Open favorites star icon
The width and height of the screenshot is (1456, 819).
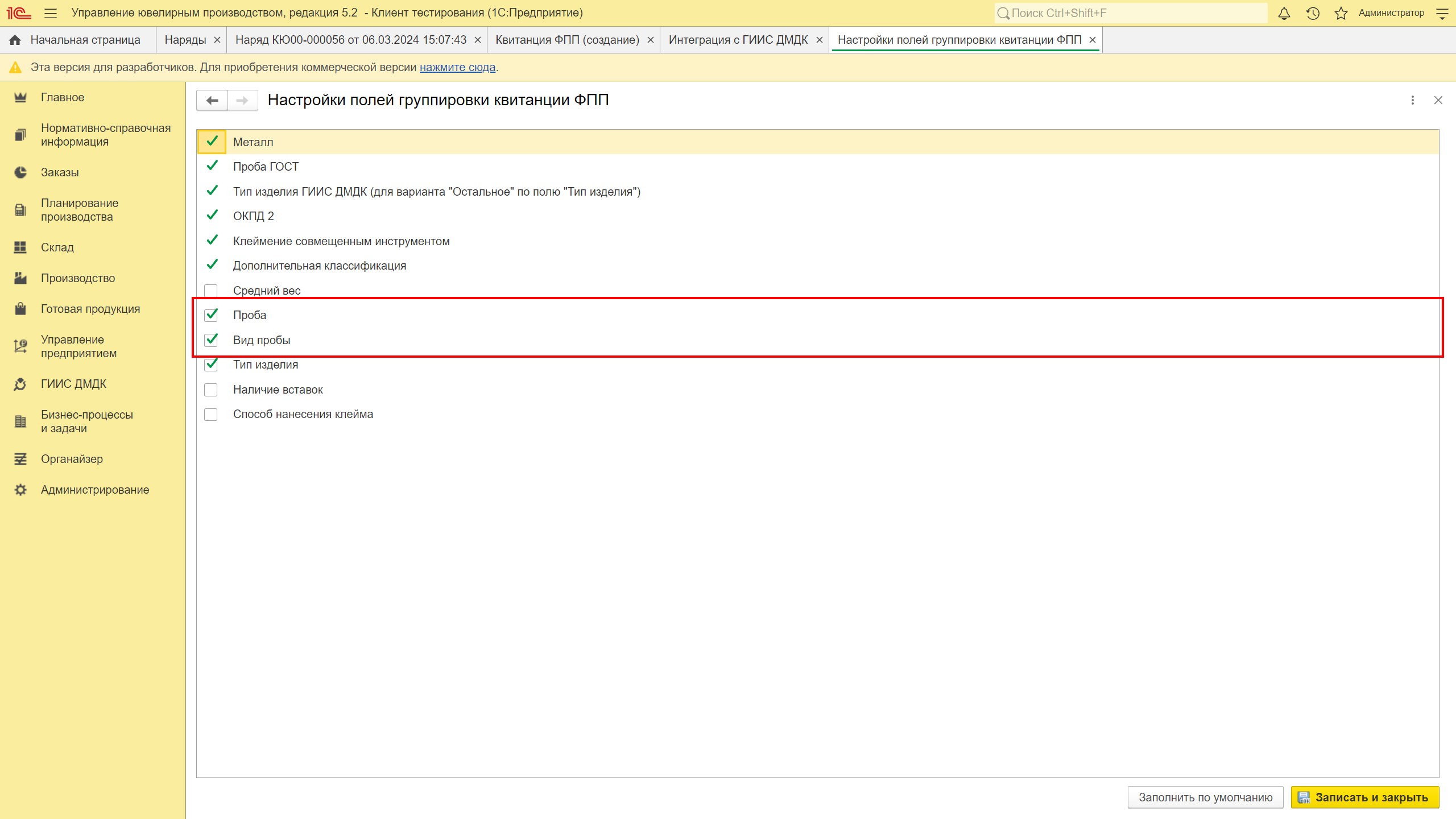[1341, 13]
